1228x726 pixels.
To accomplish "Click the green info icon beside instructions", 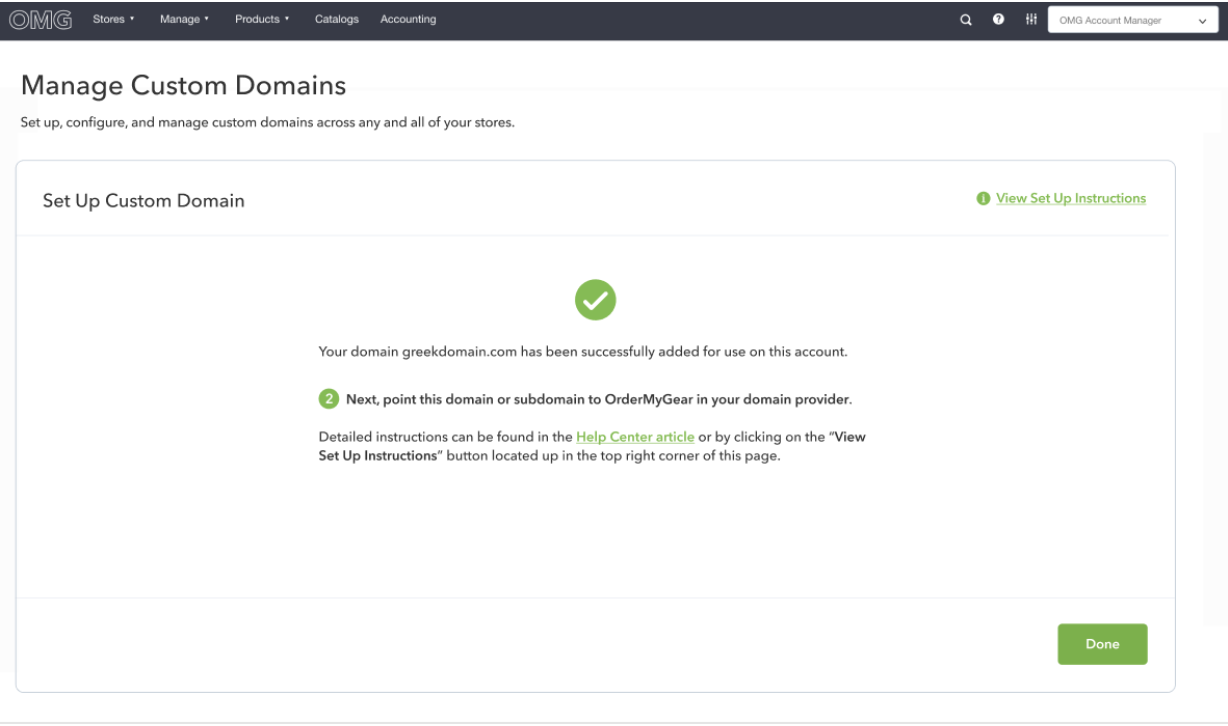I will (x=984, y=199).
